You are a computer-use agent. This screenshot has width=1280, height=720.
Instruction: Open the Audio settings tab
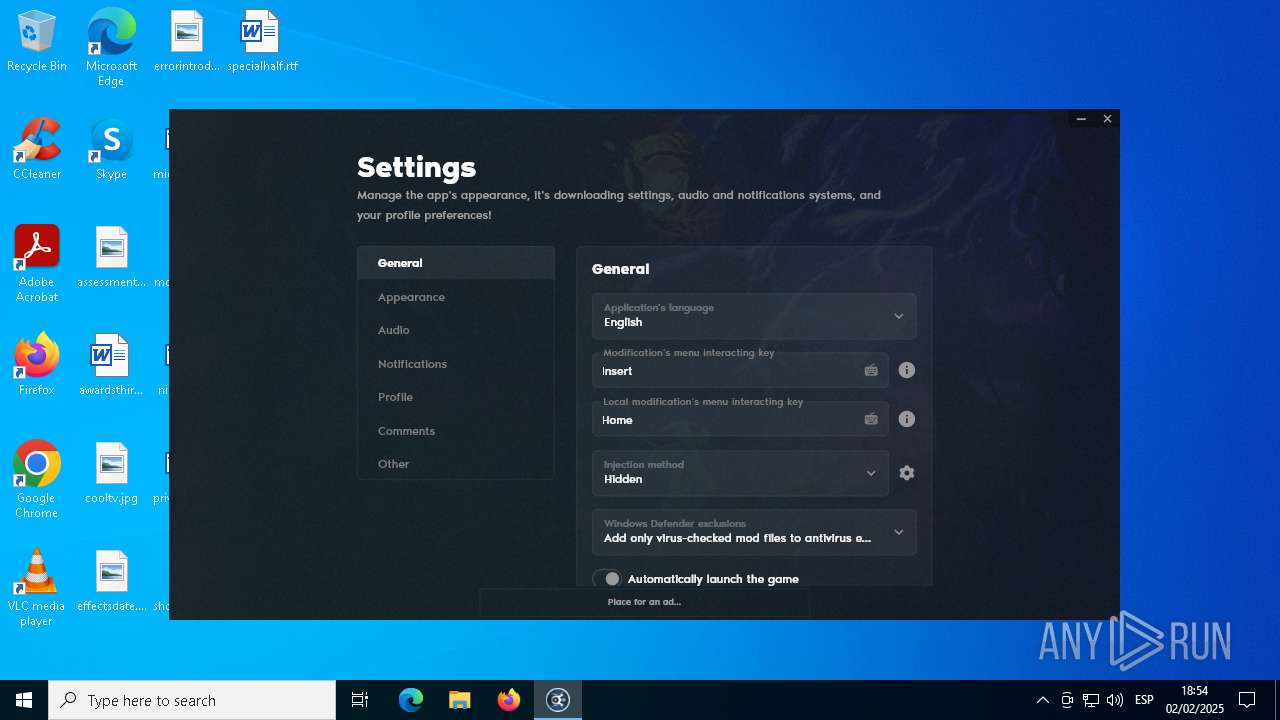(x=456, y=330)
